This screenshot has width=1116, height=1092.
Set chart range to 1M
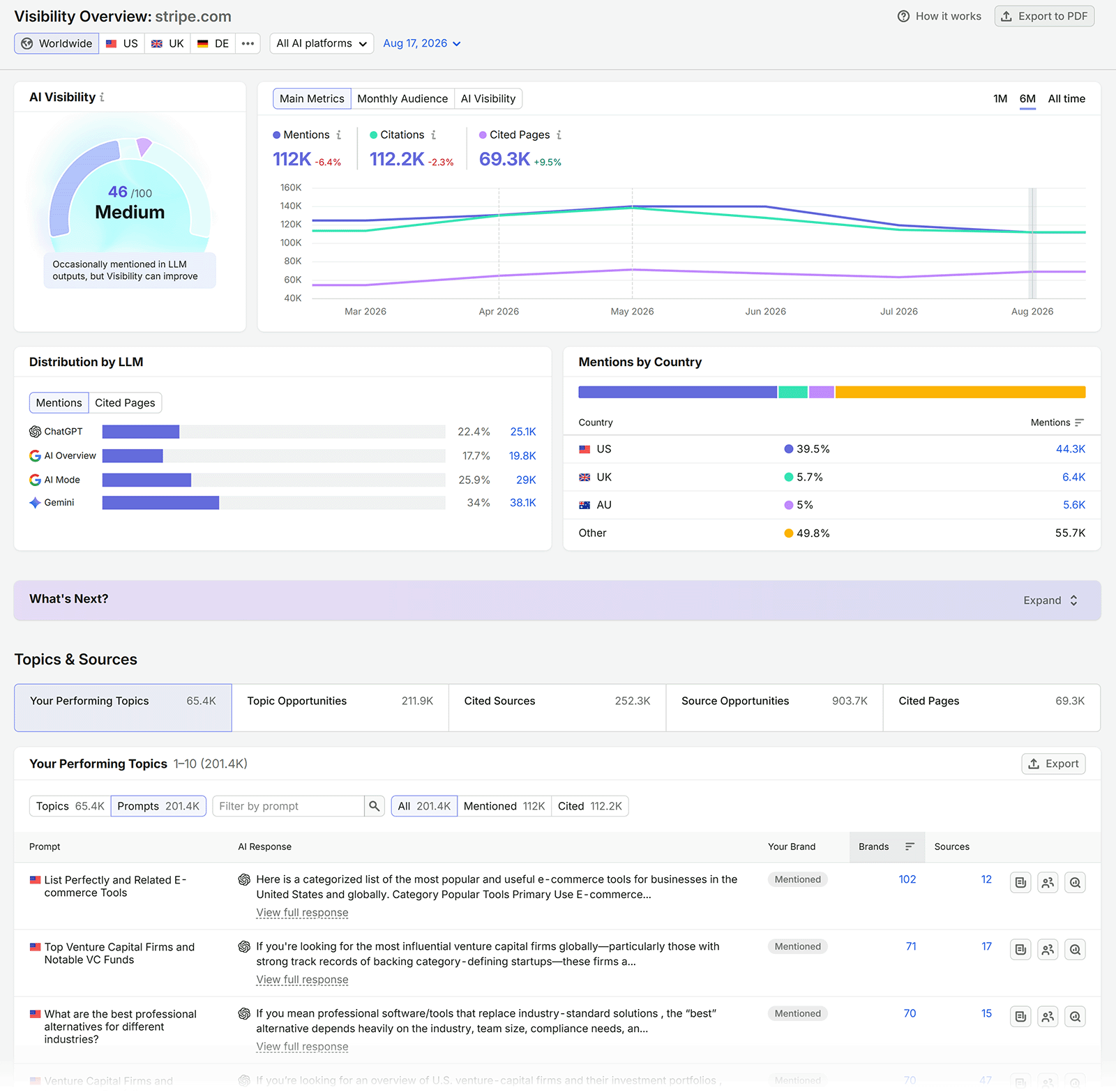tap(1000, 99)
